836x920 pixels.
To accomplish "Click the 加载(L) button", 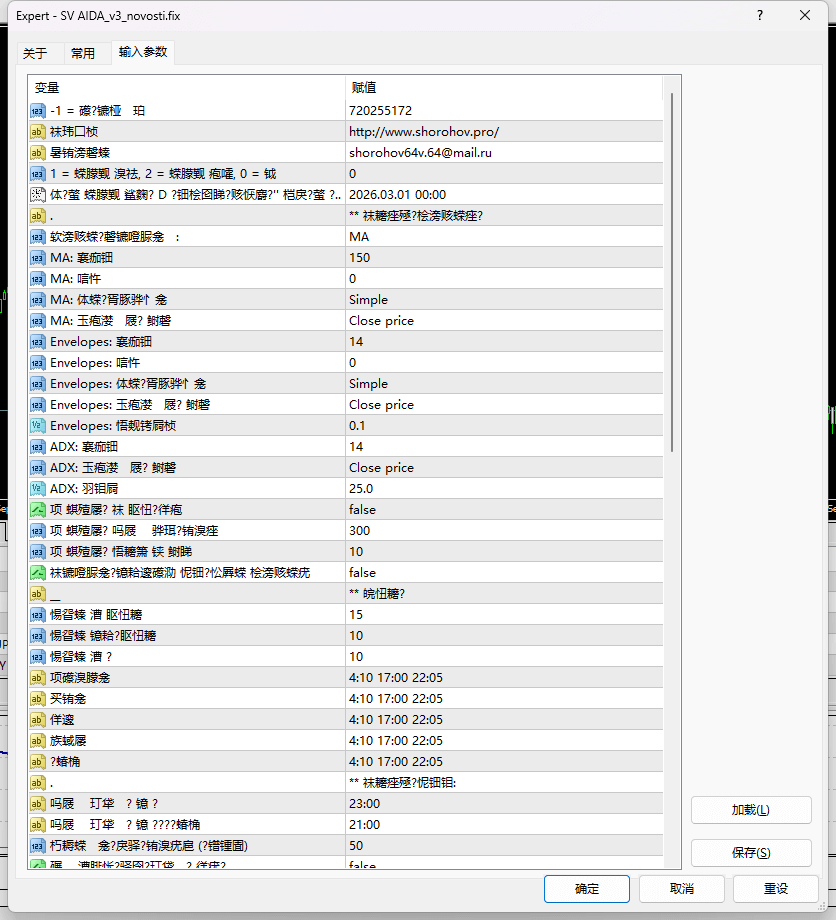I will pyautogui.click(x=751, y=810).
